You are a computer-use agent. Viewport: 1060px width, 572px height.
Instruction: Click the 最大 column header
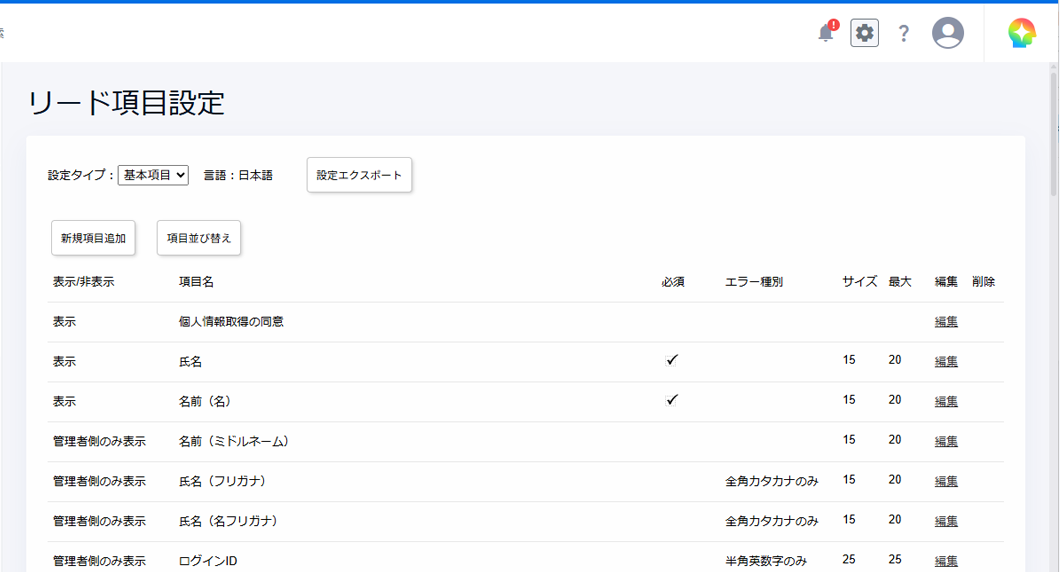click(900, 282)
